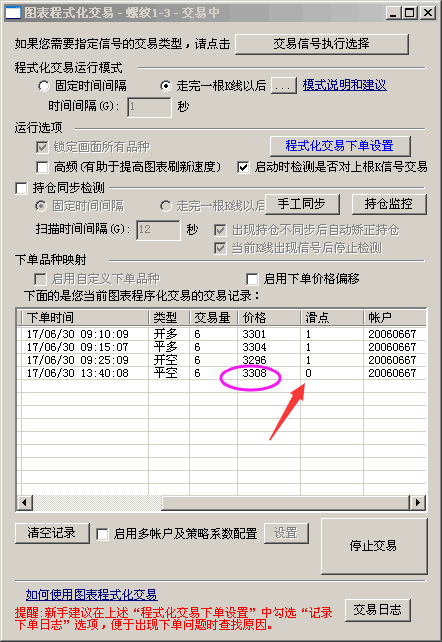Sort by 下单时间 column header
This screenshot has height=642, width=442.
[83, 317]
